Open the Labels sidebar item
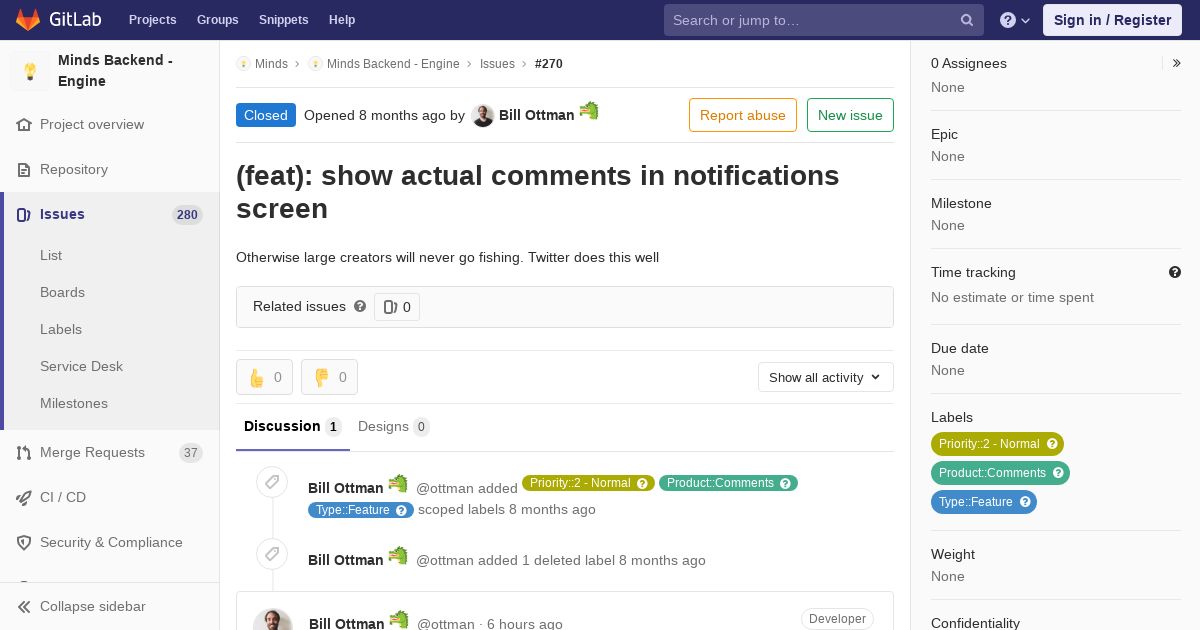 61,330
